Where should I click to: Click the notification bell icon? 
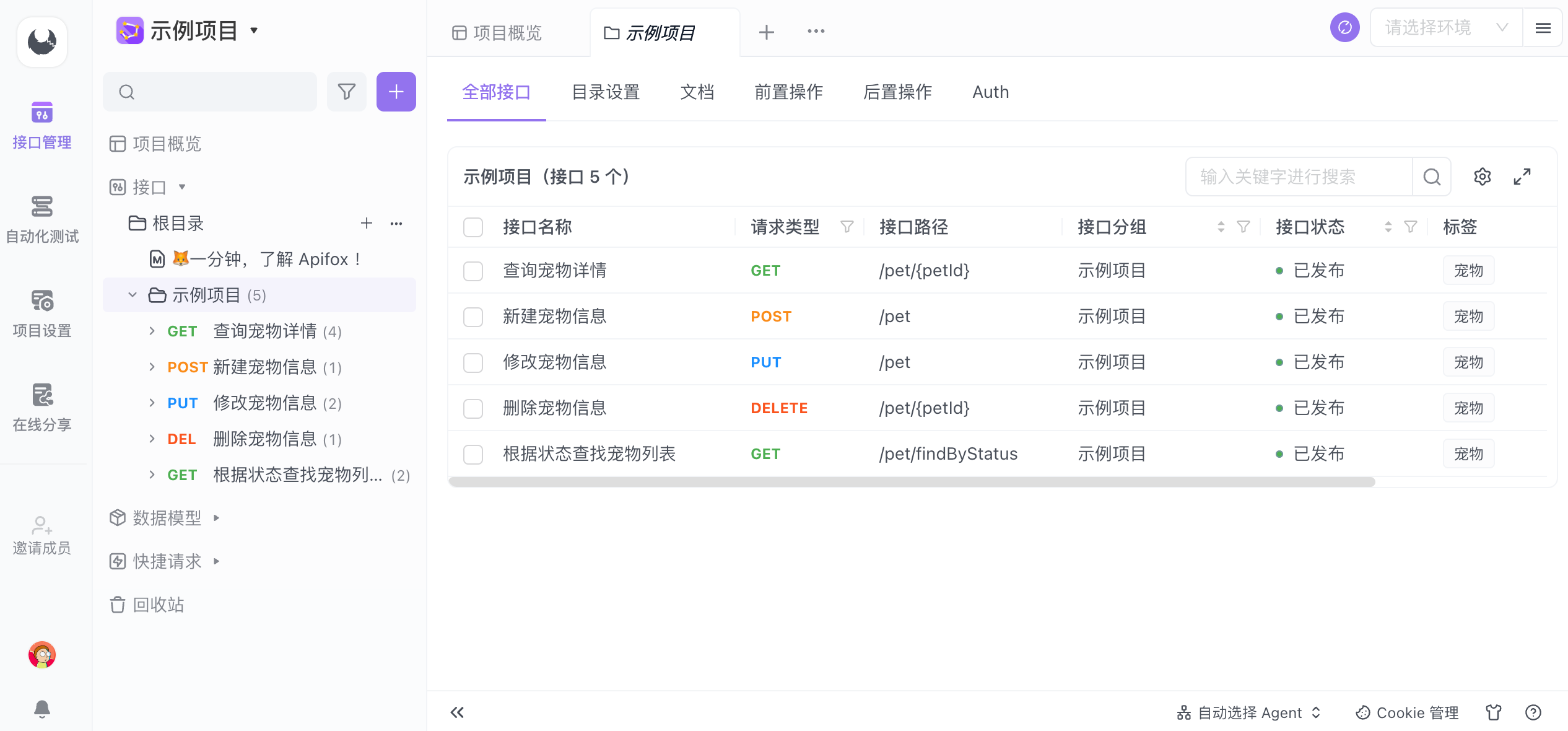point(41,708)
